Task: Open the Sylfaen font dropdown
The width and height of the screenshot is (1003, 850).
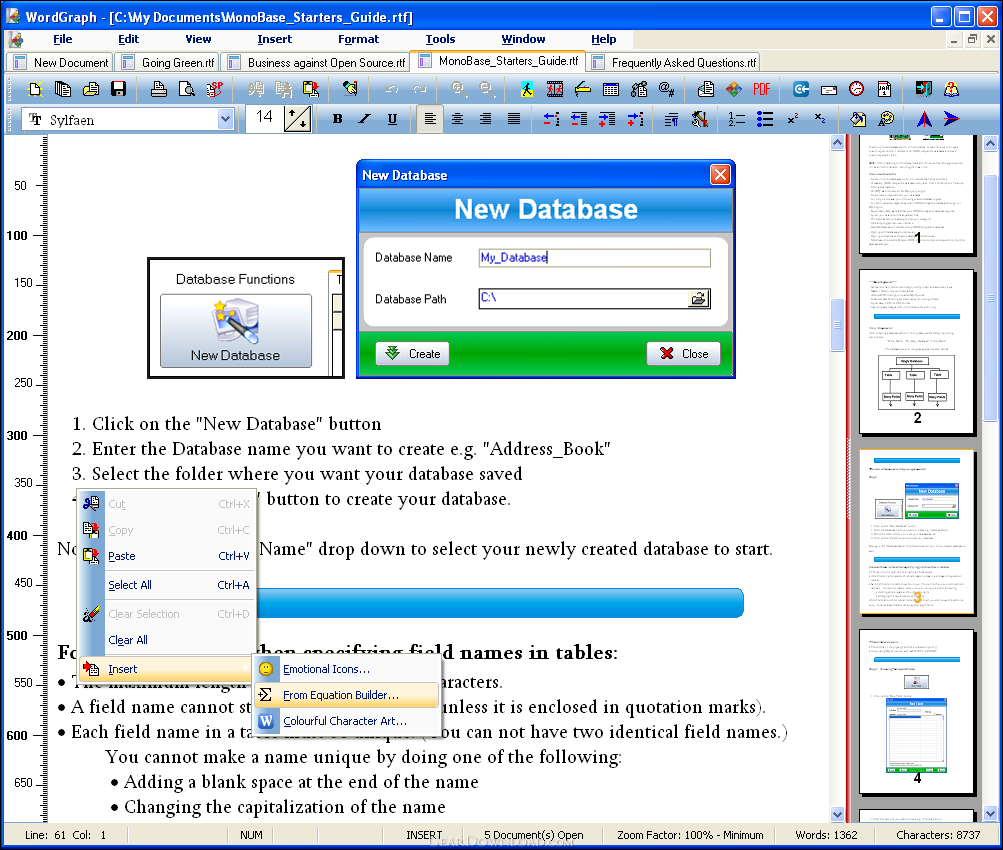Action: 225,119
